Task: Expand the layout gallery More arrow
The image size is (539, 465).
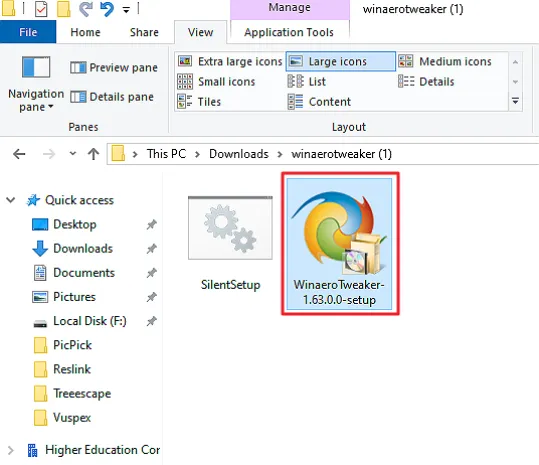Action: pos(515,101)
